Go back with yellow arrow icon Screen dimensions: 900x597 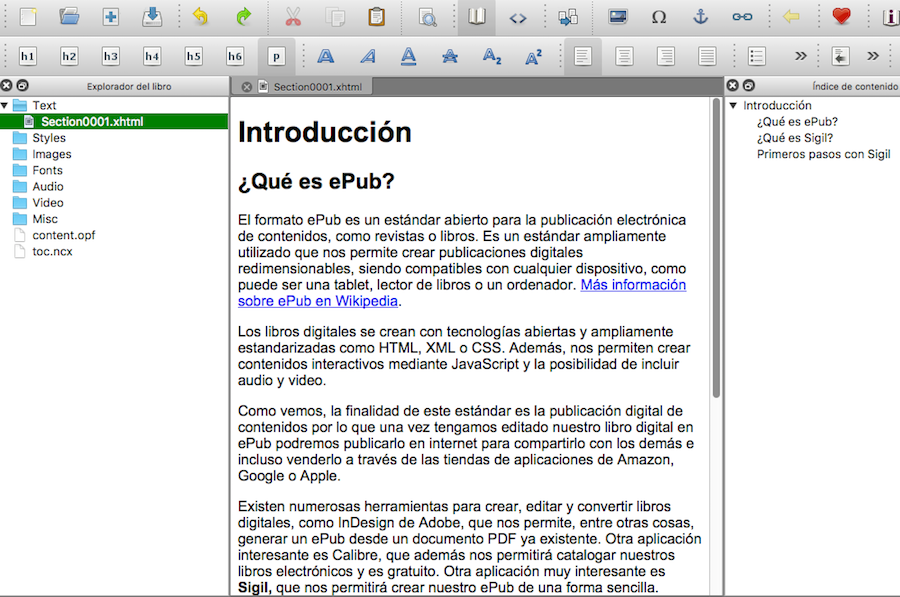pos(791,16)
